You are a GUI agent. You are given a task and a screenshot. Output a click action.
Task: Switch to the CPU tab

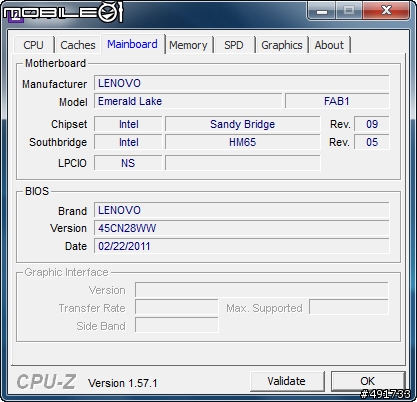point(33,45)
